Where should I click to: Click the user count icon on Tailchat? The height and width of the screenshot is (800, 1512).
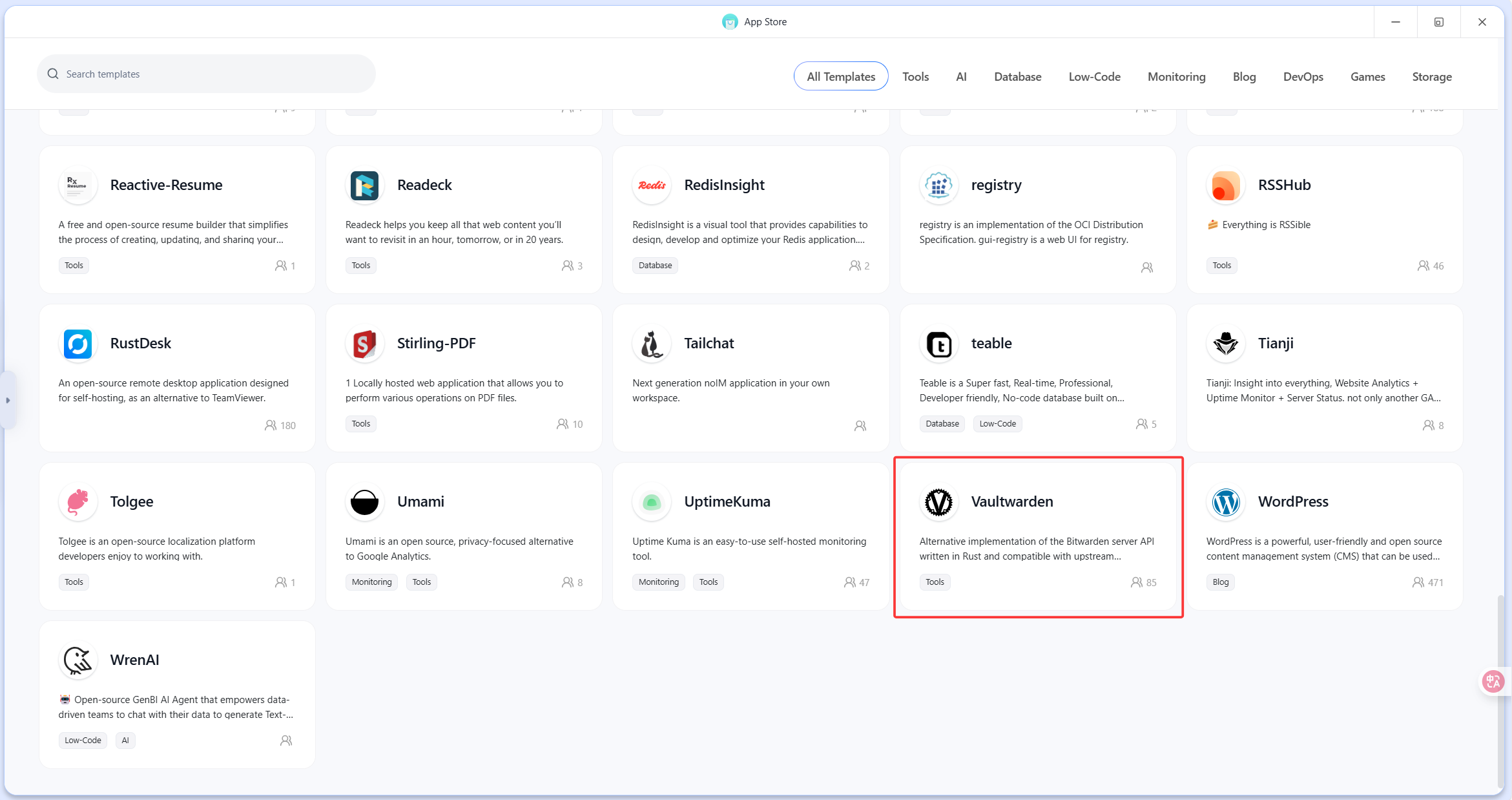[x=860, y=426]
